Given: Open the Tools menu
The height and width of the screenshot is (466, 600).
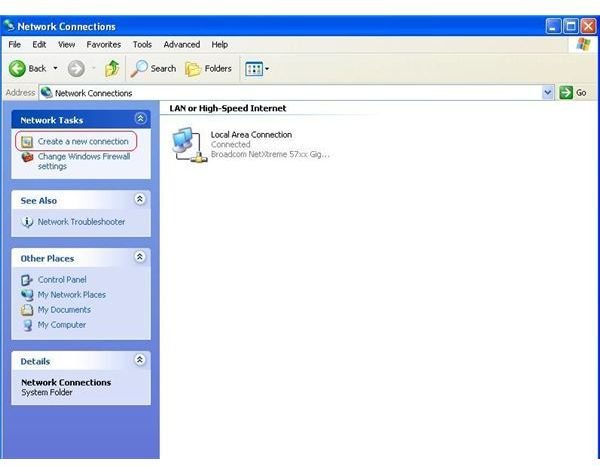Looking at the screenshot, I should (142, 45).
